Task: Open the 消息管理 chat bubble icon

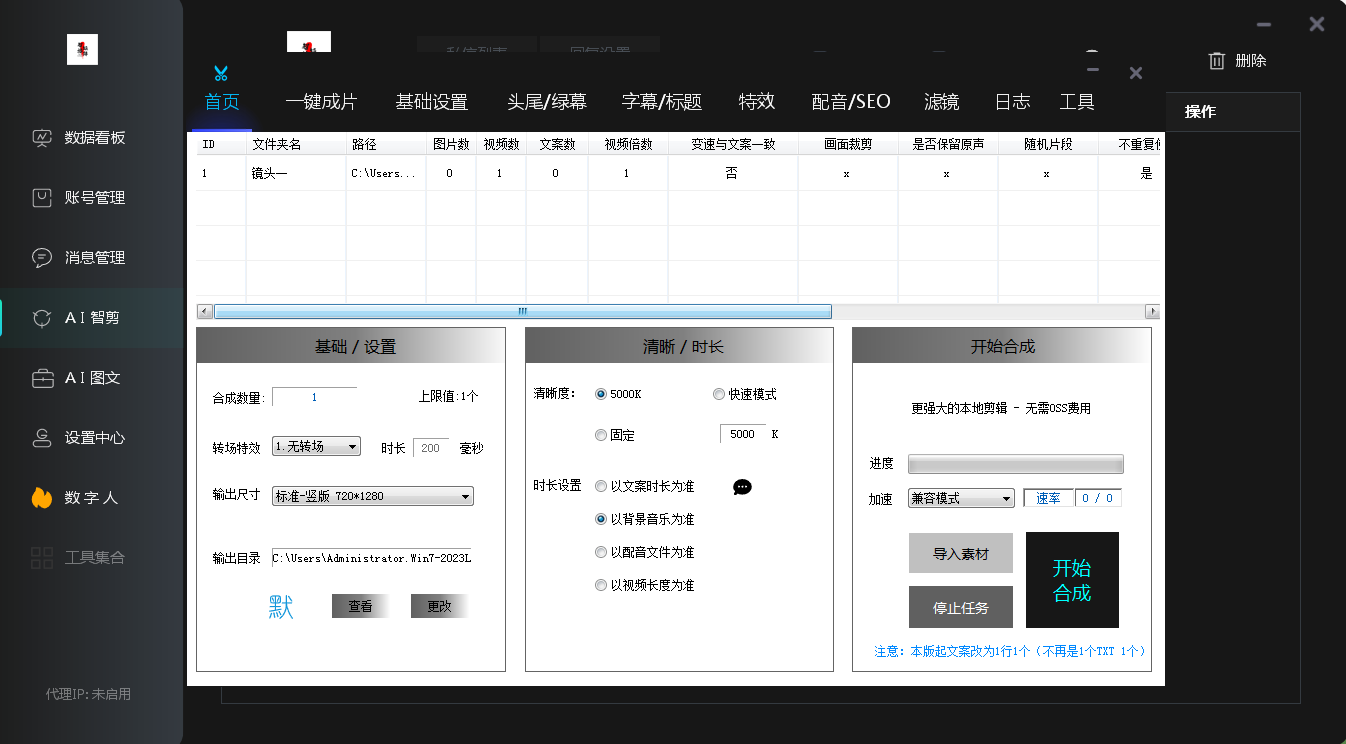Action: pyautogui.click(x=42, y=258)
